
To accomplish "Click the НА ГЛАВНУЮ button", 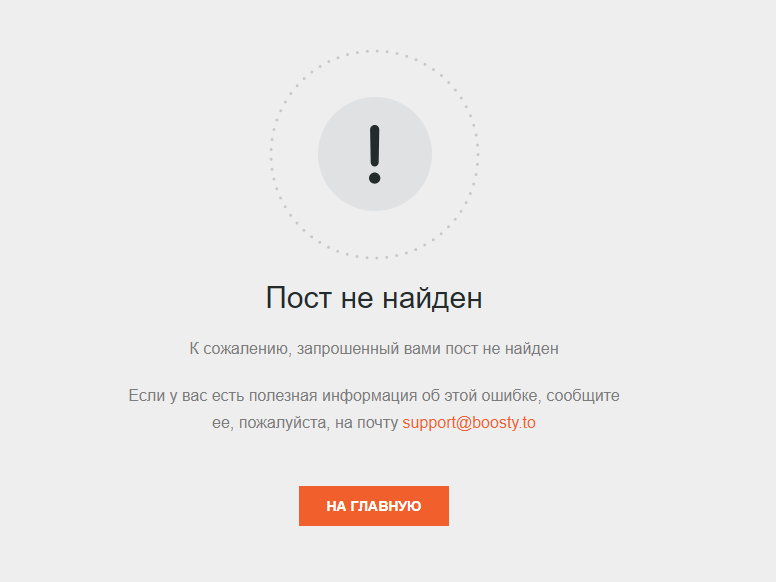I will [x=374, y=506].
